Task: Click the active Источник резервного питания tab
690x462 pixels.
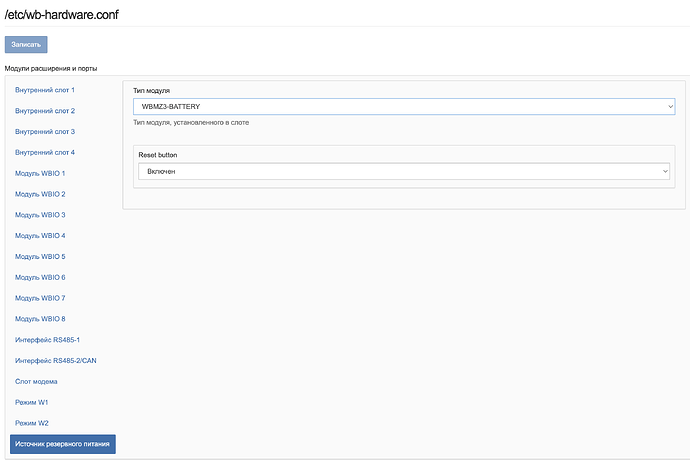Action: pos(63,444)
